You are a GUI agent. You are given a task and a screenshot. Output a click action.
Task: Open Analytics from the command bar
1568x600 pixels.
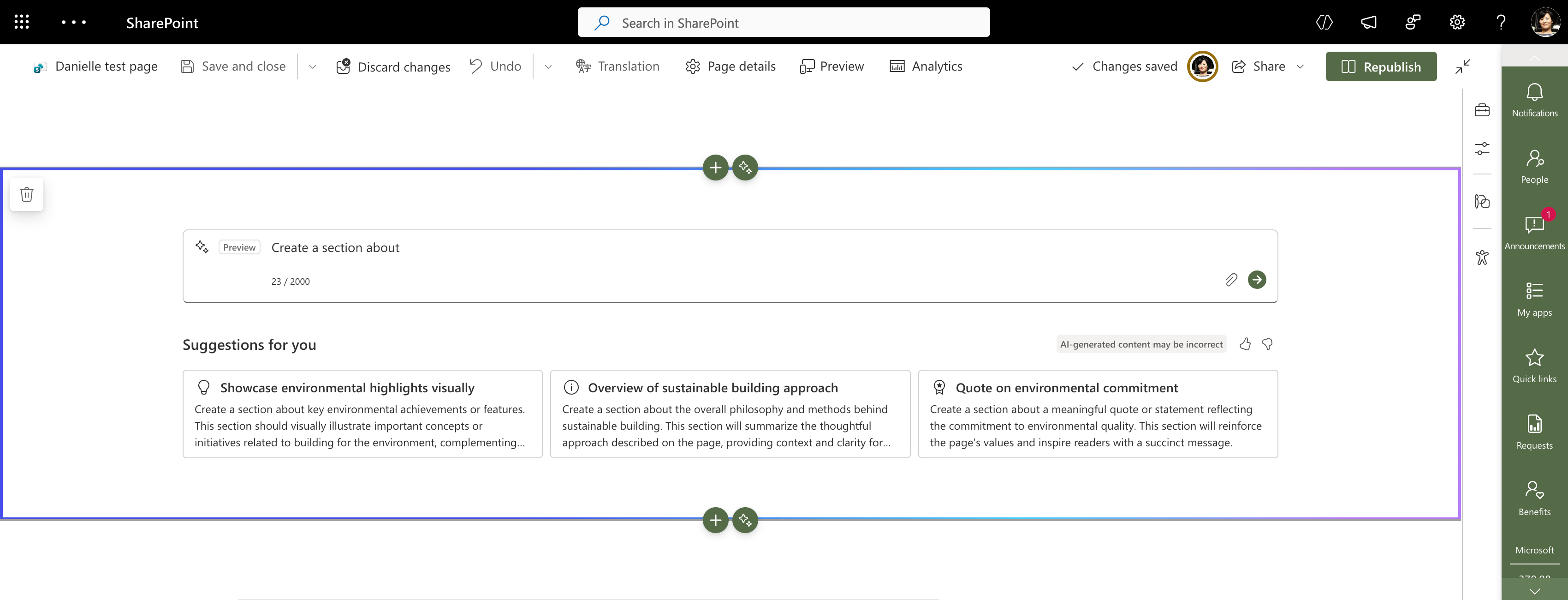[926, 66]
